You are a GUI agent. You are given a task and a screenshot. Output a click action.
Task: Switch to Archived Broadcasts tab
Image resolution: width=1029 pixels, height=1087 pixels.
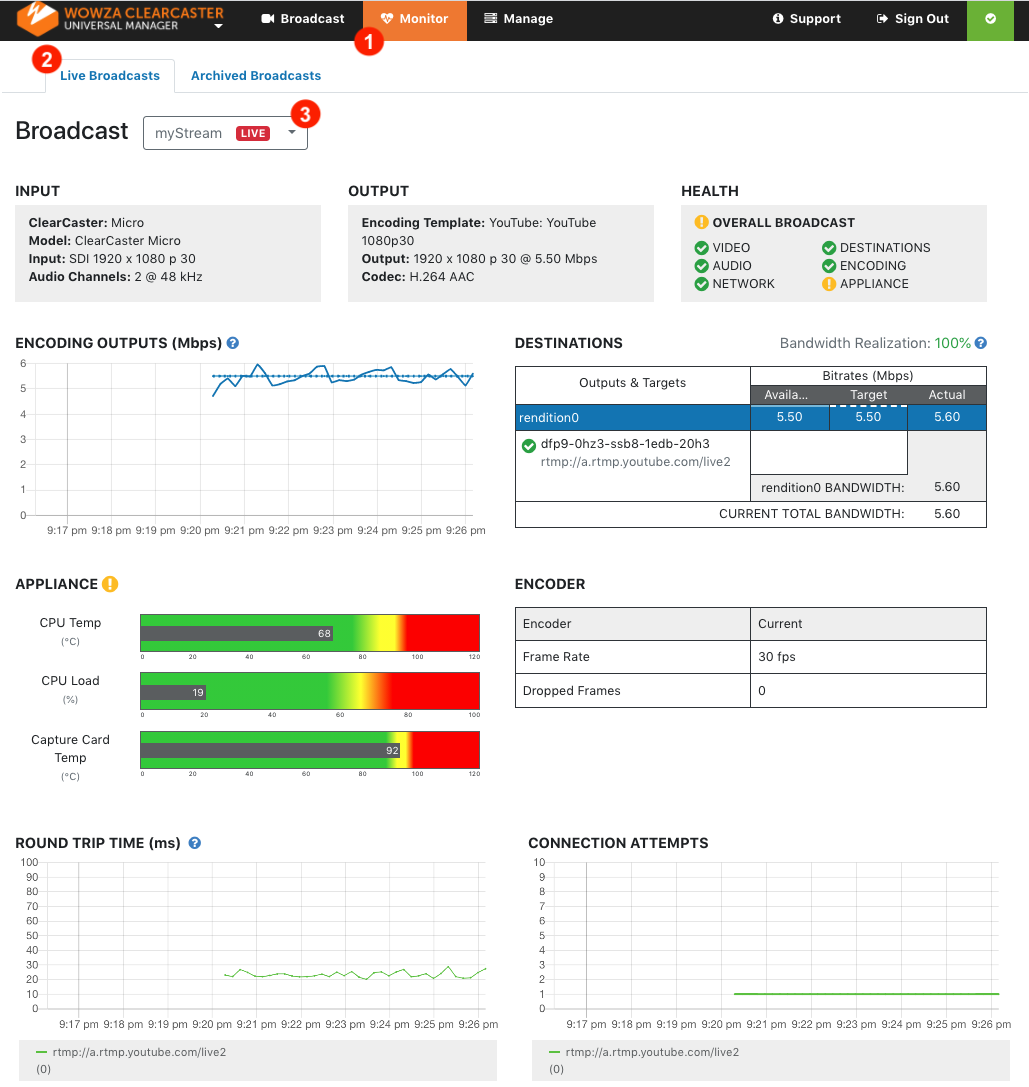256,76
